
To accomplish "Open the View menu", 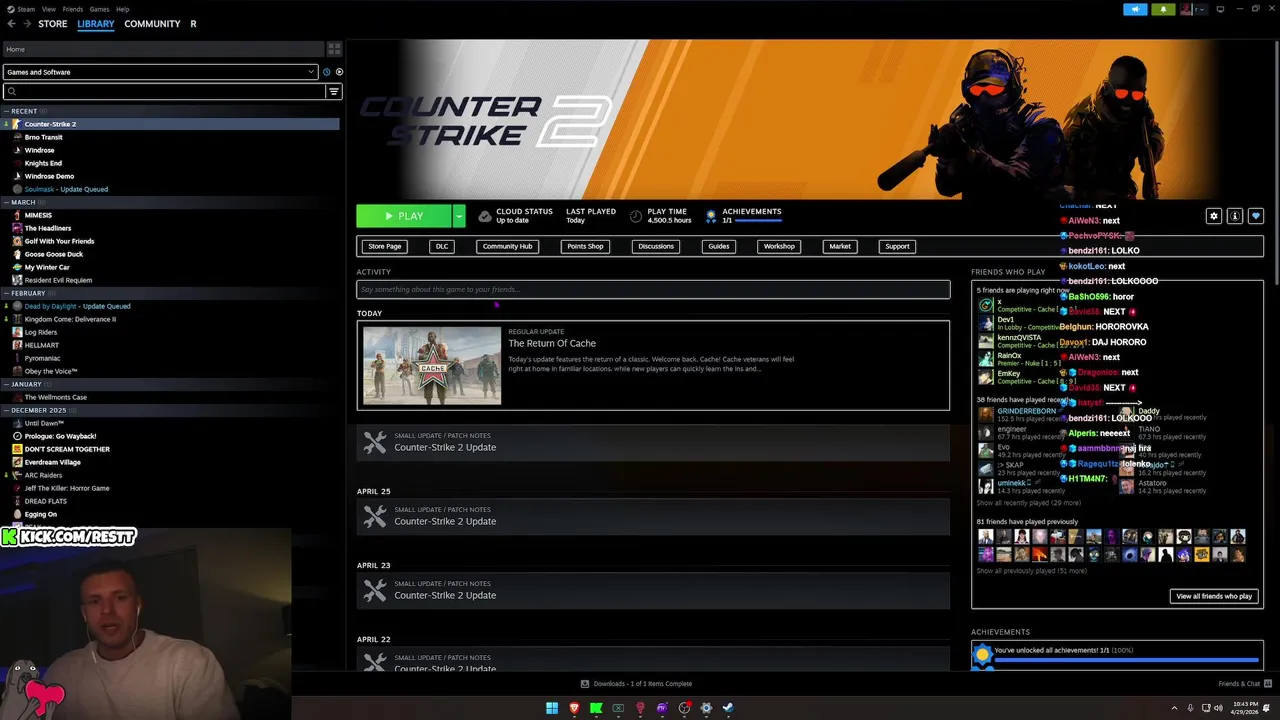I will click(48, 9).
